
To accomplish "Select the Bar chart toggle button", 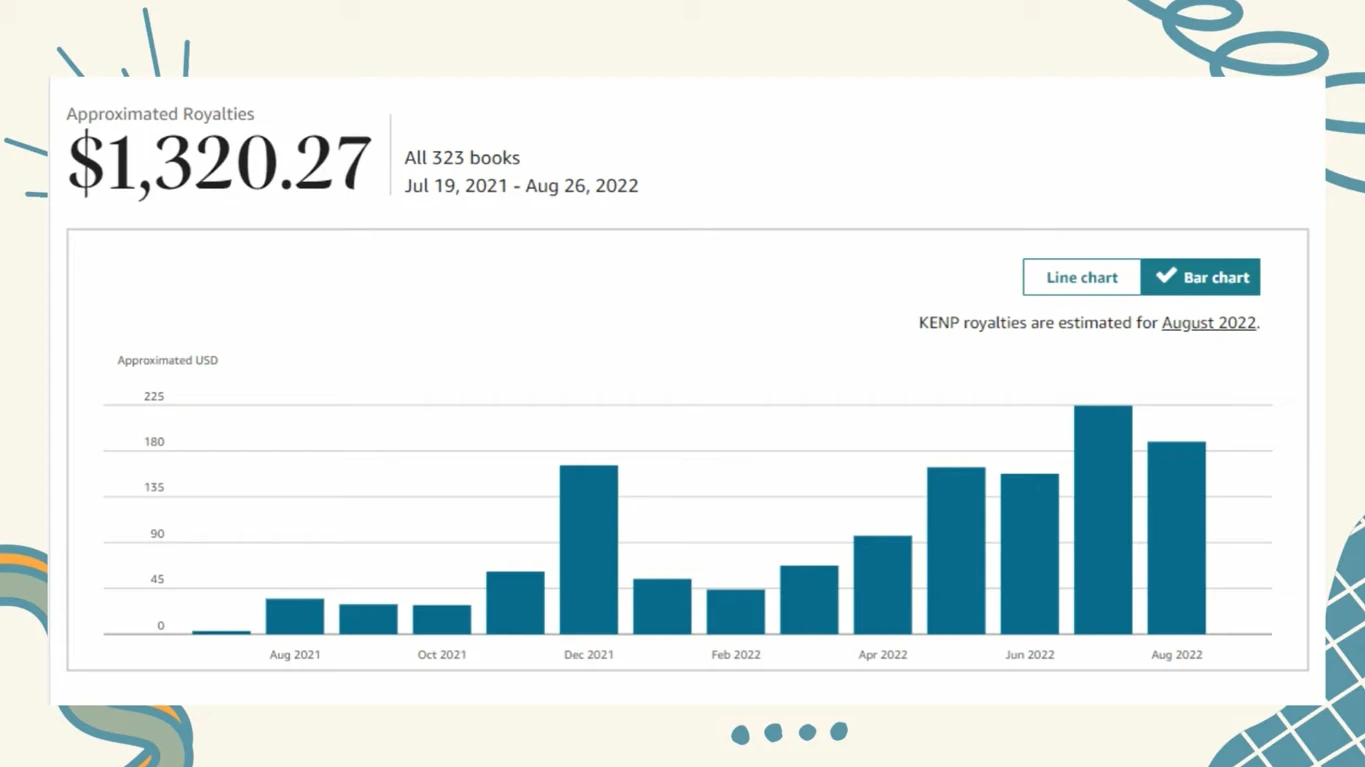I will (x=1200, y=277).
